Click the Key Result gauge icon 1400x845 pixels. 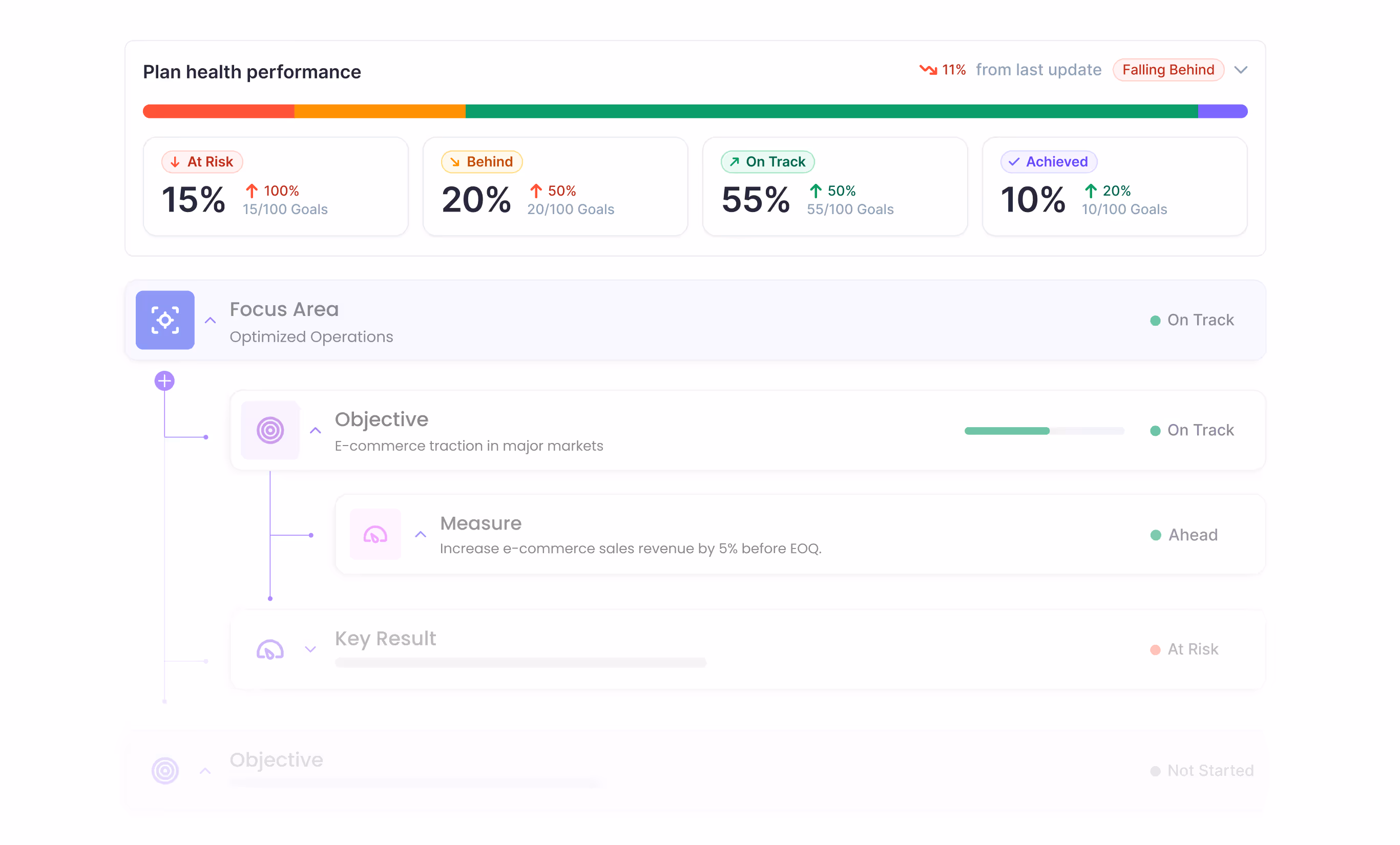tap(270, 649)
